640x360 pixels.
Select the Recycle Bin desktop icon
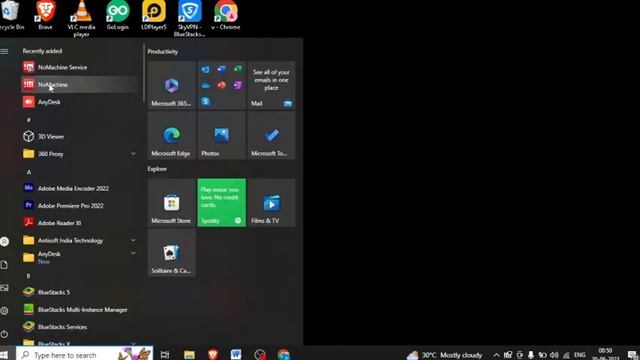pyautogui.click(x=11, y=16)
